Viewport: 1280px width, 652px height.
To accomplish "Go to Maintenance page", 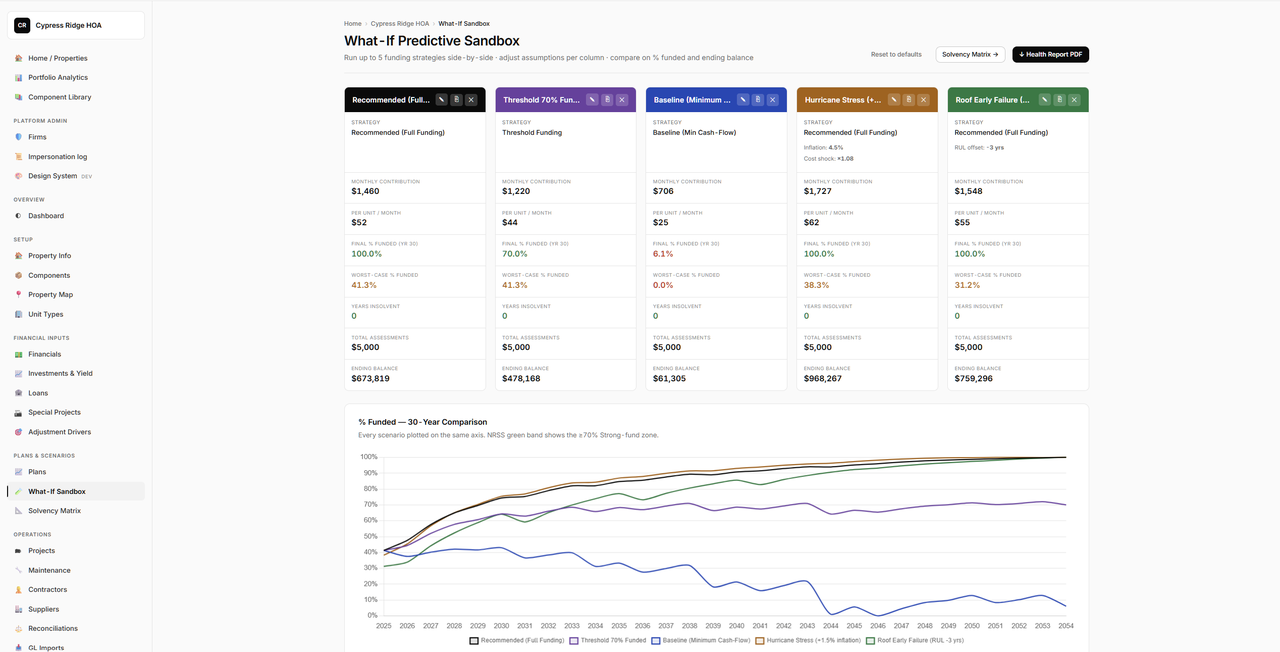I will click(x=76, y=570).
